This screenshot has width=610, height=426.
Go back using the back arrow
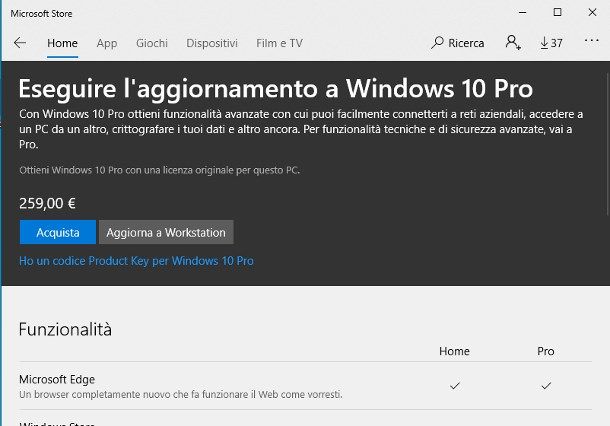click(x=20, y=43)
